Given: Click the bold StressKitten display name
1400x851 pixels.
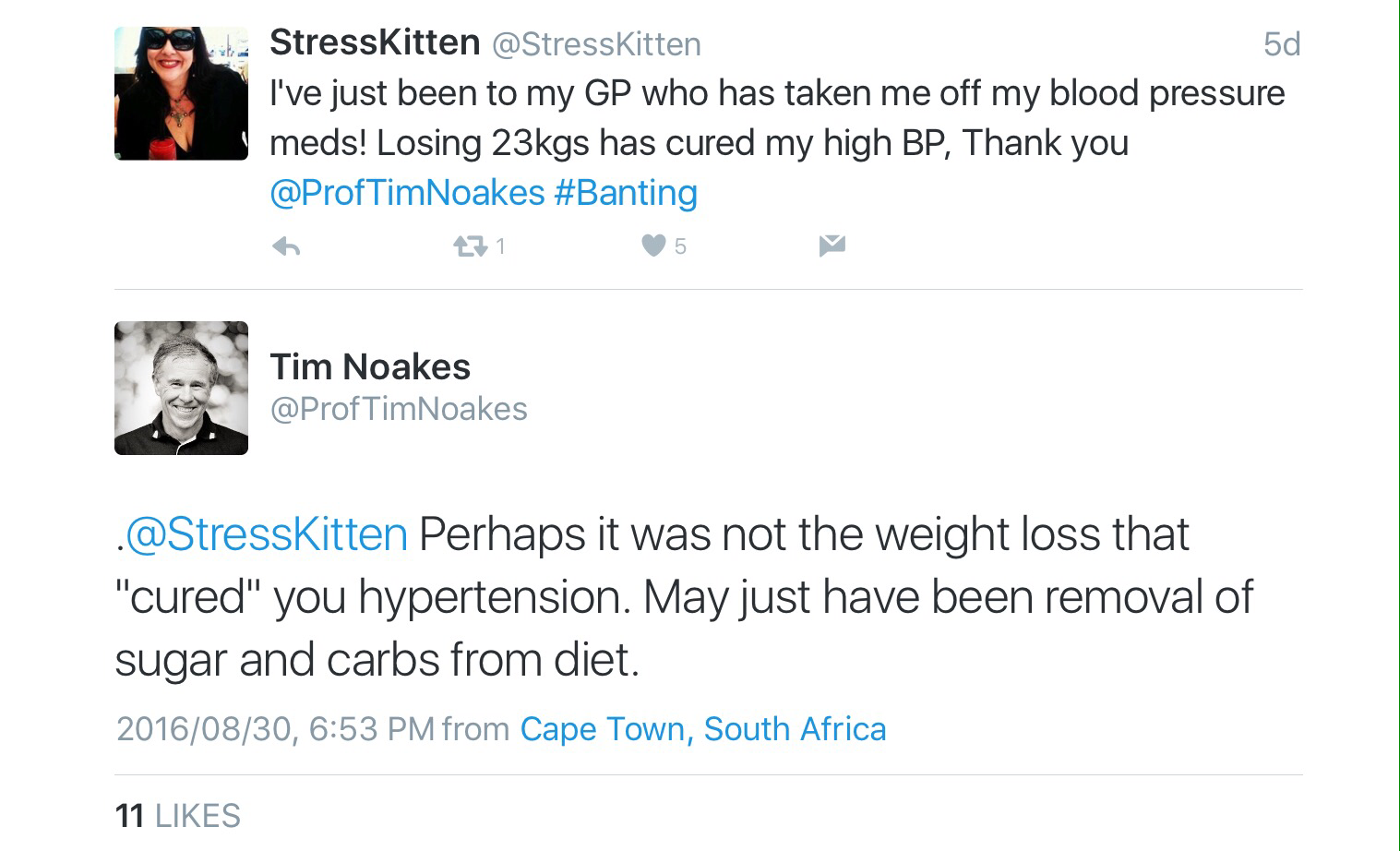Looking at the screenshot, I should (x=375, y=42).
